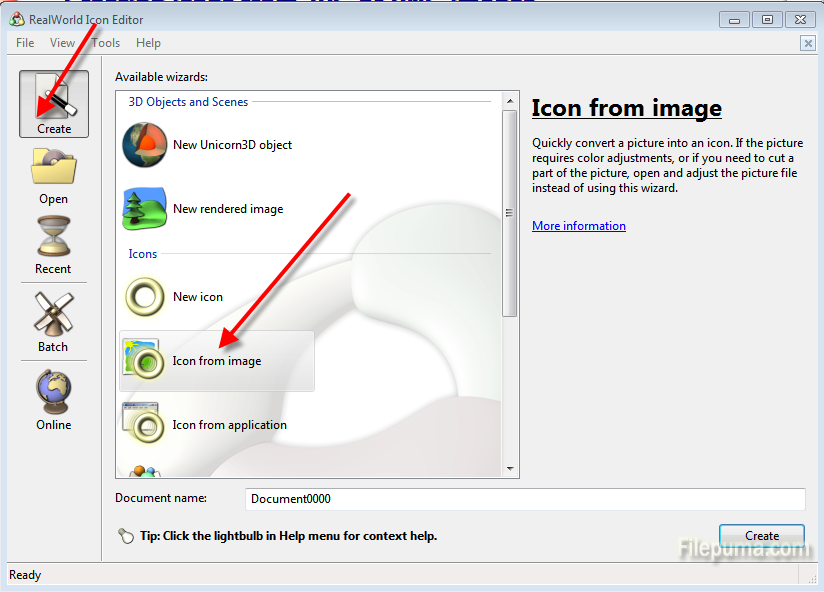
Task: Open the File menu
Action: click(24, 43)
